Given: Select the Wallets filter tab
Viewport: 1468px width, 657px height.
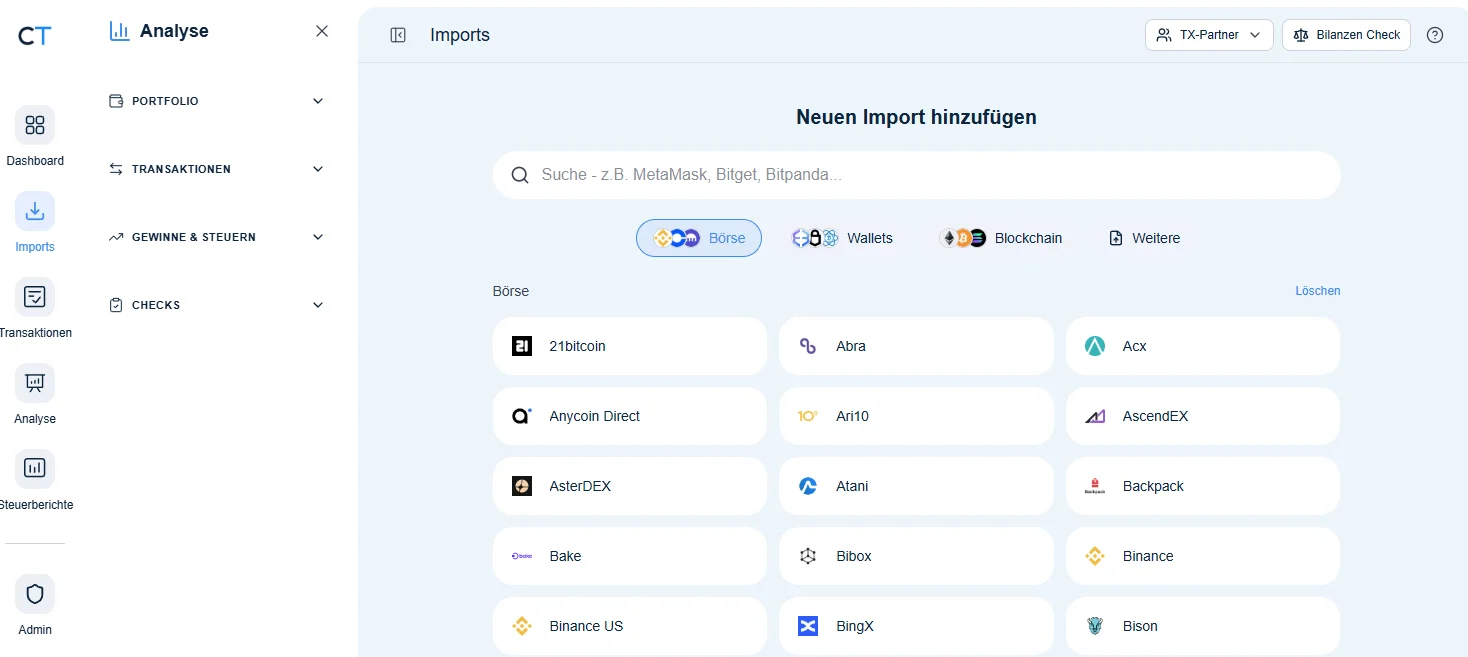Looking at the screenshot, I should (842, 238).
